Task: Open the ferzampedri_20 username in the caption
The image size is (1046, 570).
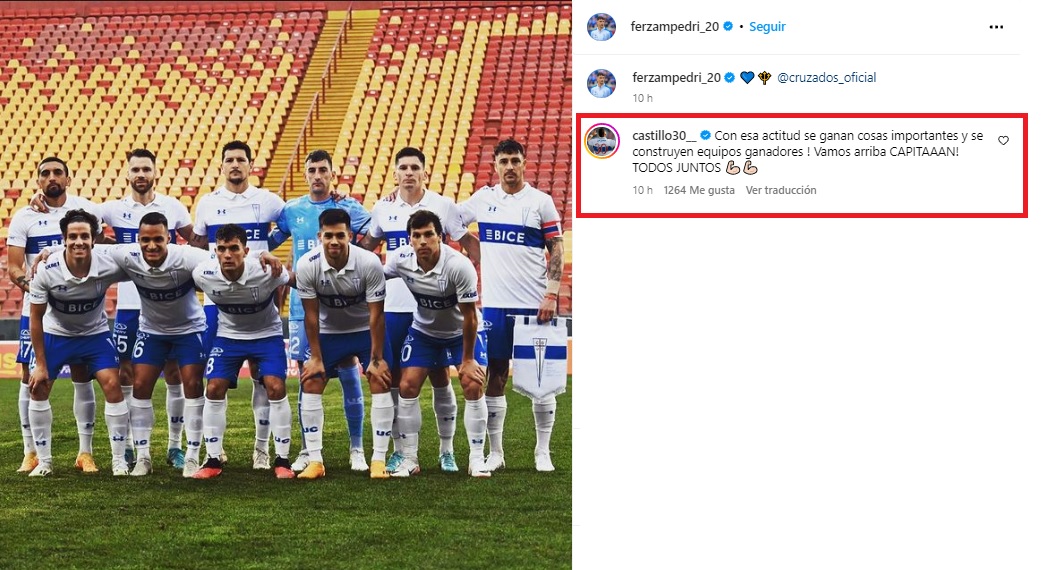Action: pyautogui.click(x=676, y=77)
